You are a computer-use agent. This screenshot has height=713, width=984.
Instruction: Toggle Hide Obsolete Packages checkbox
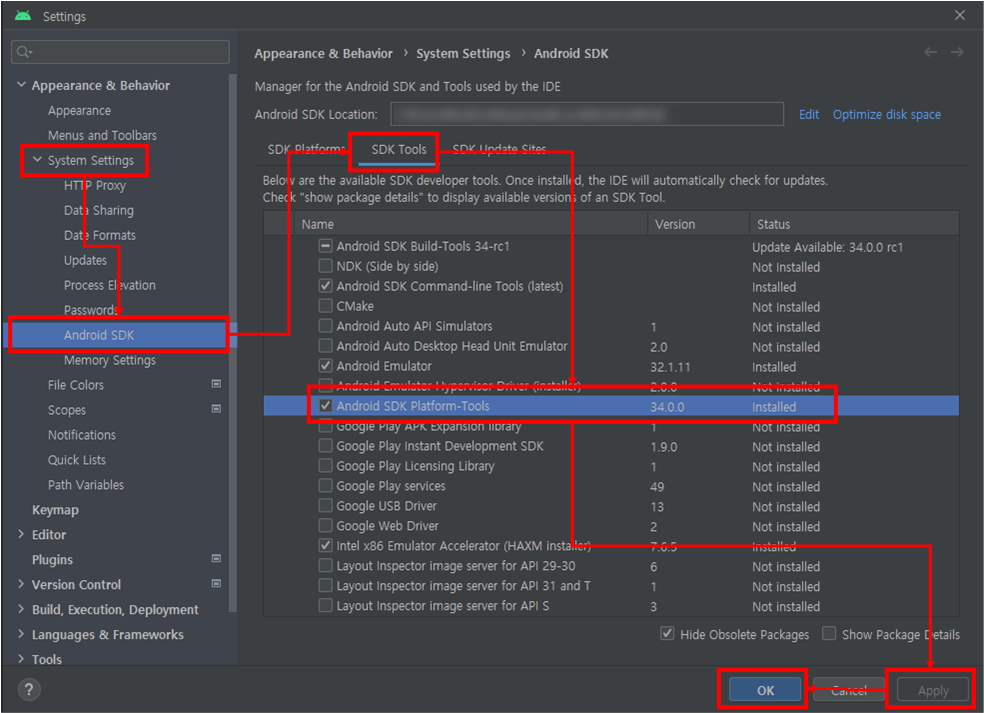tap(667, 634)
